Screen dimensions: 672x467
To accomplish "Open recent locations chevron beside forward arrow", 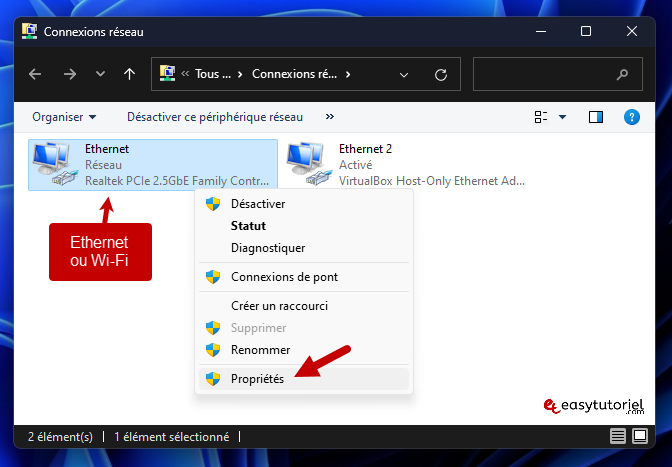I will click(x=100, y=74).
